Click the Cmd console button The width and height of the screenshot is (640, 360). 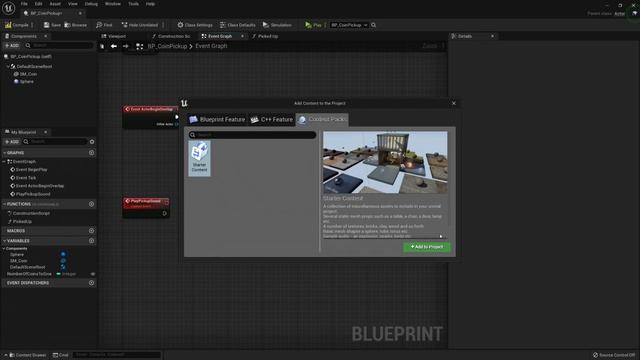60,355
